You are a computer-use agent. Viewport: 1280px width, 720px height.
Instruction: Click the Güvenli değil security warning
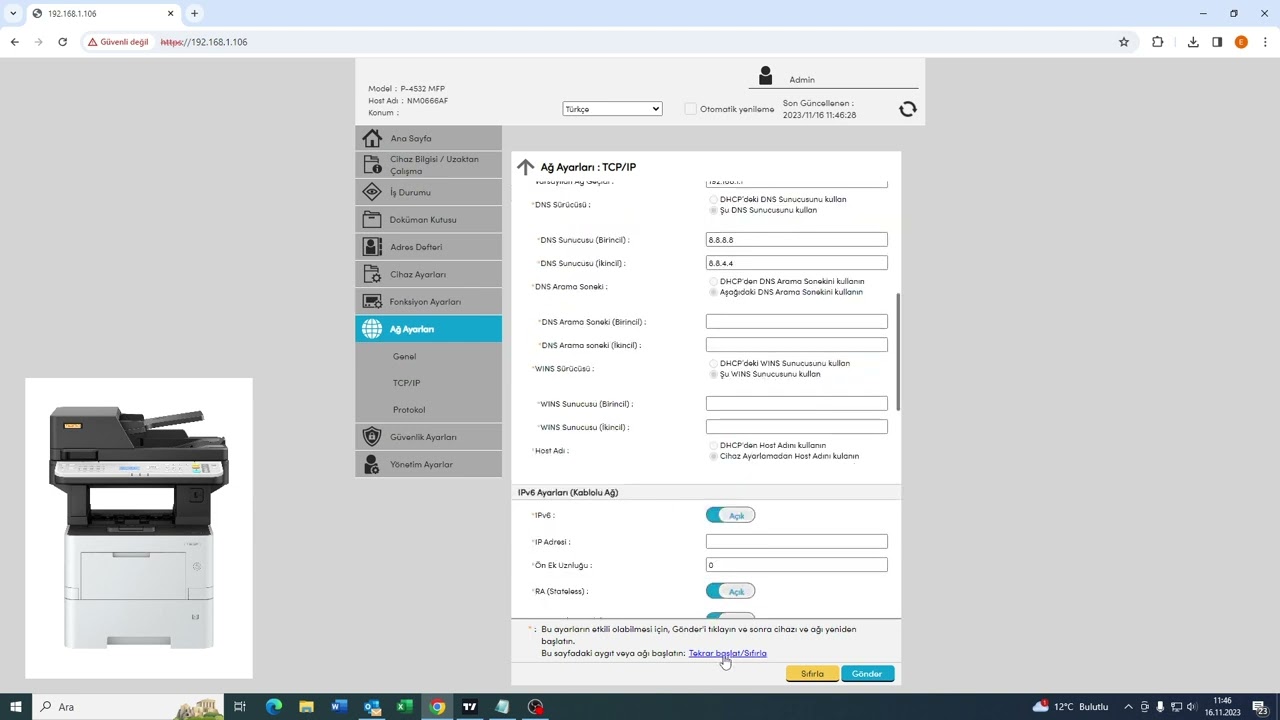point(118,42)
